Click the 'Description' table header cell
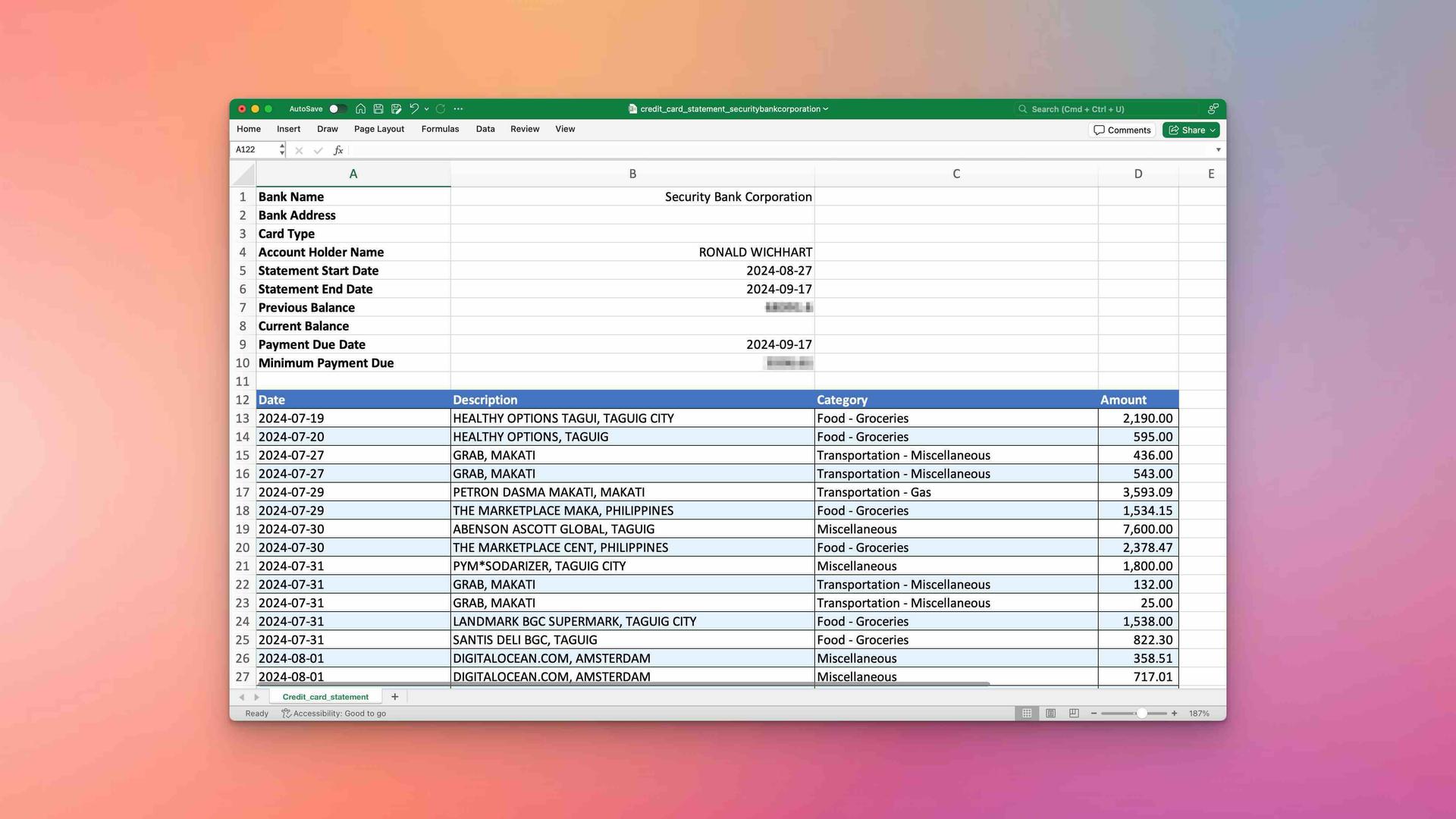The width and height of the screenshot is (1456, 819). point(632,400)
